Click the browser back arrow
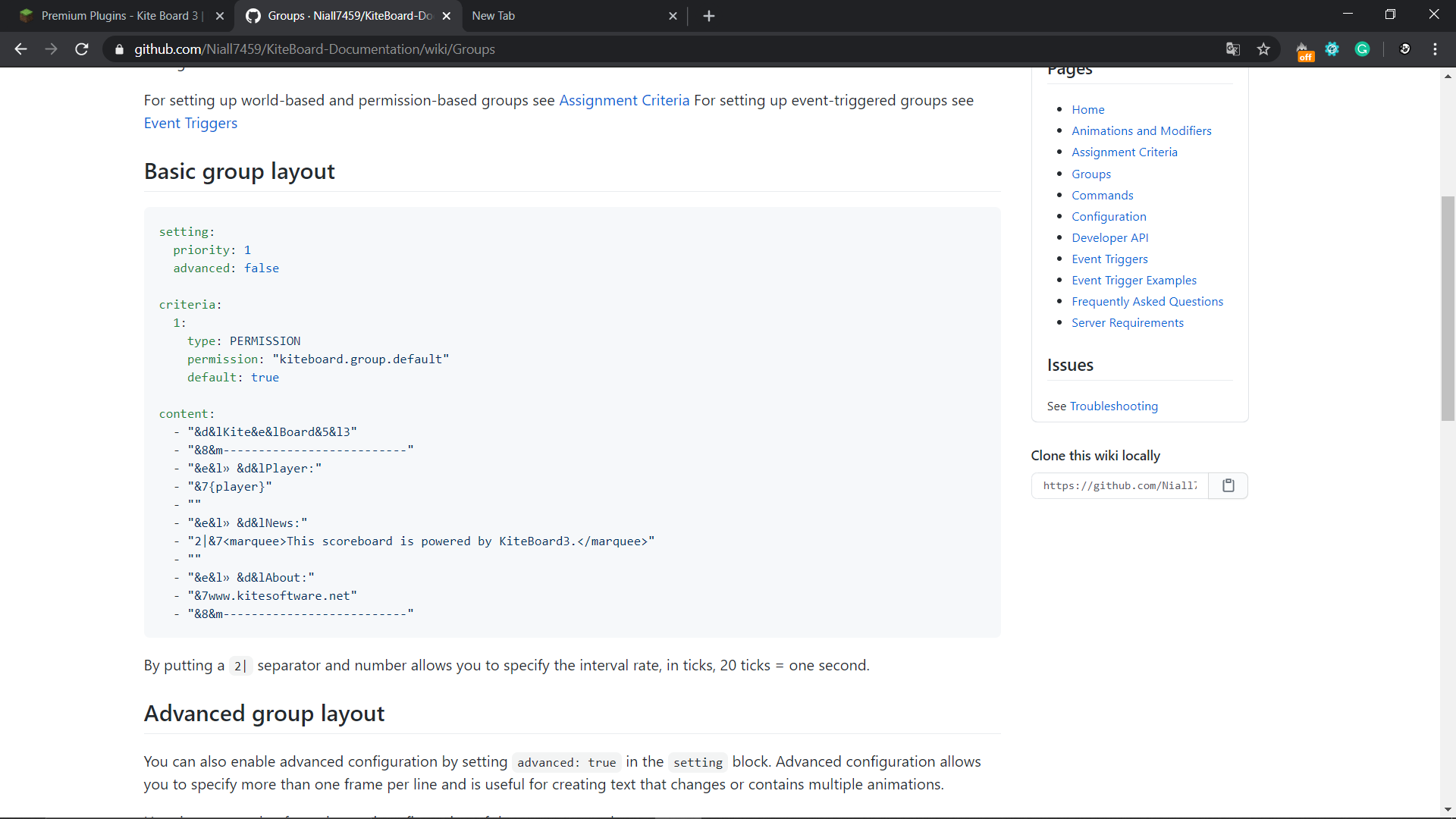This screenshot has height=819, width=1456. [20, 49]
